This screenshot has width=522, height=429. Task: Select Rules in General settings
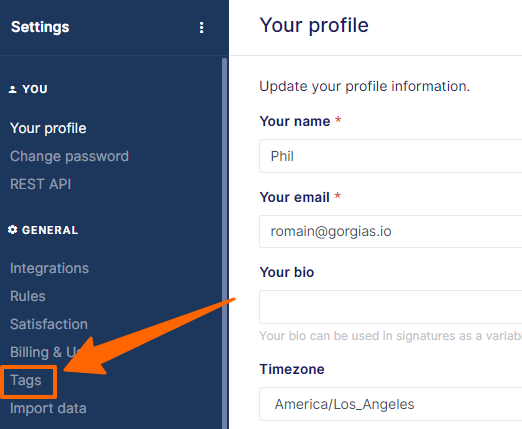point(28,296)
